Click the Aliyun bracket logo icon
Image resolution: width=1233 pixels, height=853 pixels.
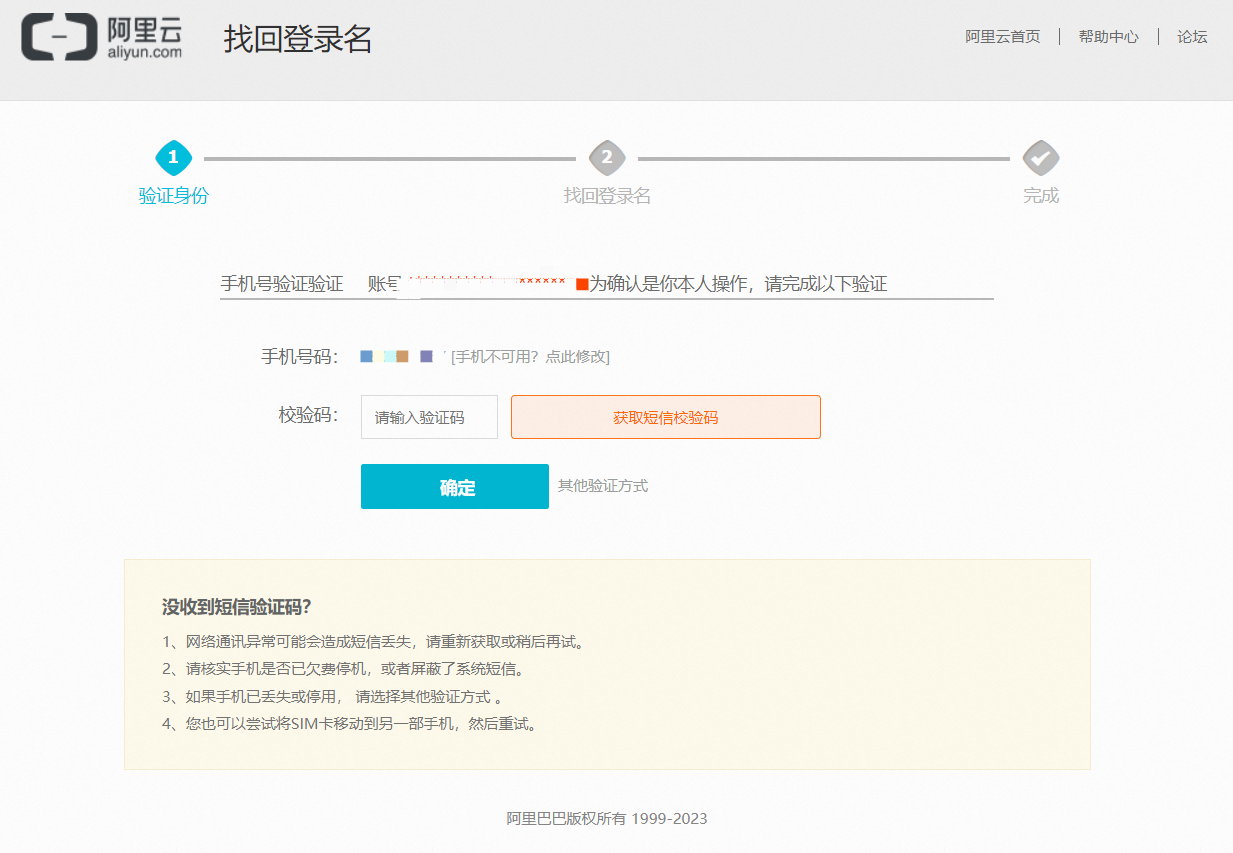point(58,38)
